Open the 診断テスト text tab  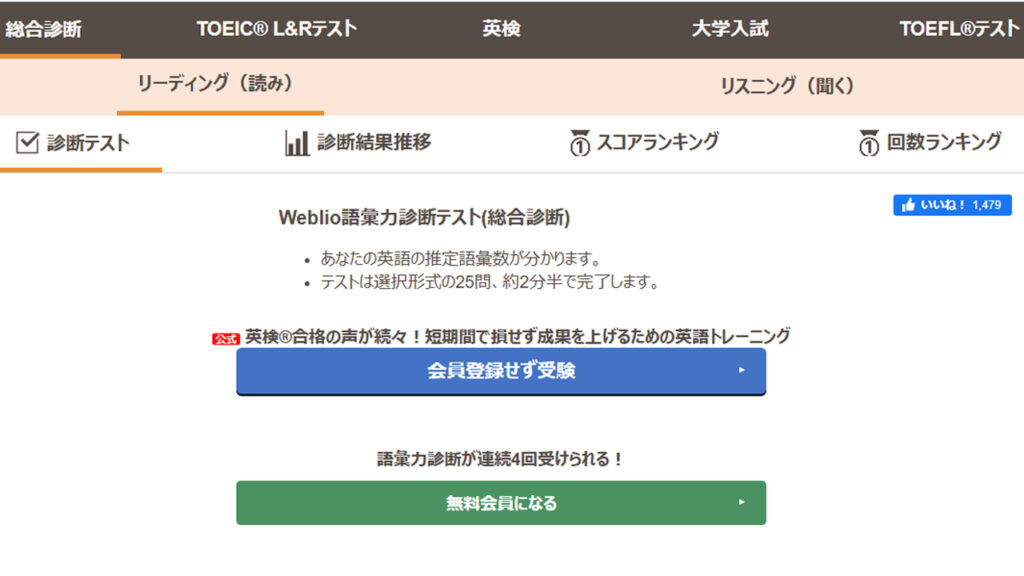point(88,142)
